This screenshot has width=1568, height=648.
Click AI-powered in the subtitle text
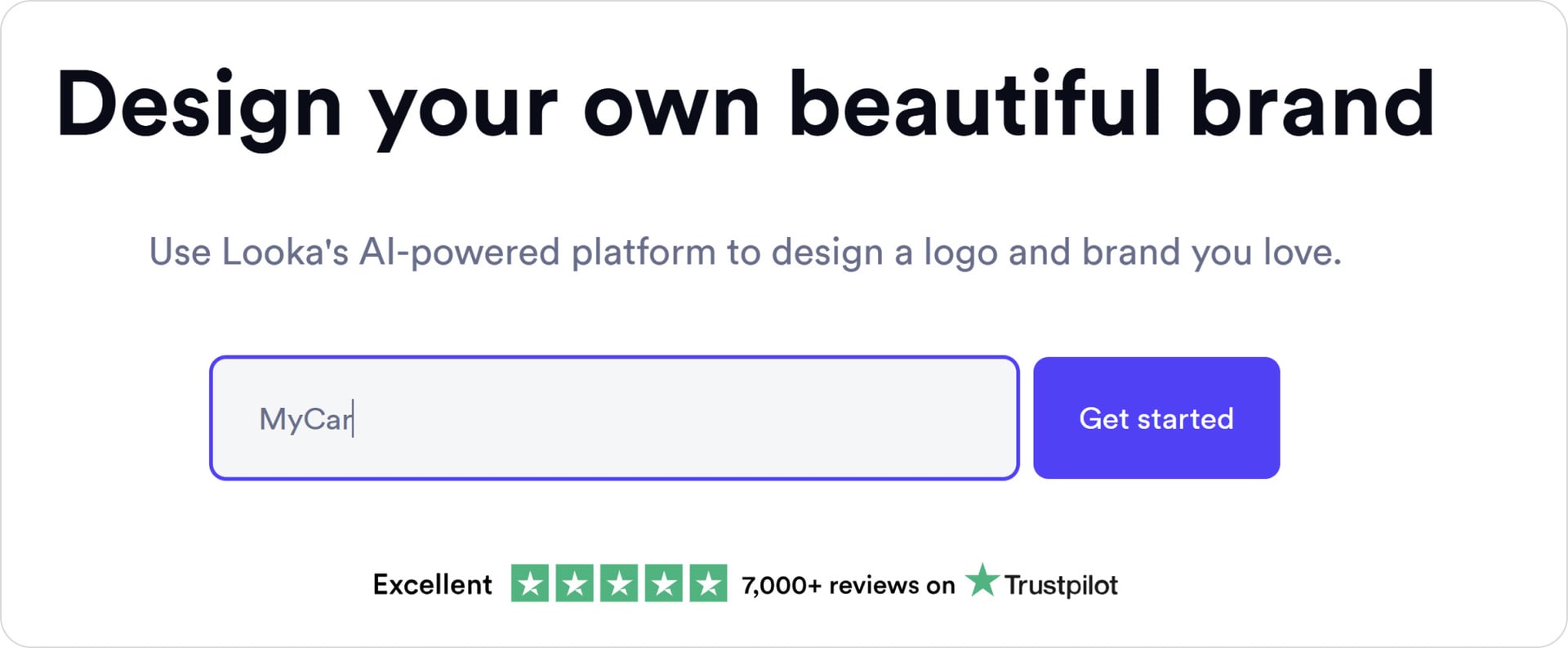[x=459, y=252]
